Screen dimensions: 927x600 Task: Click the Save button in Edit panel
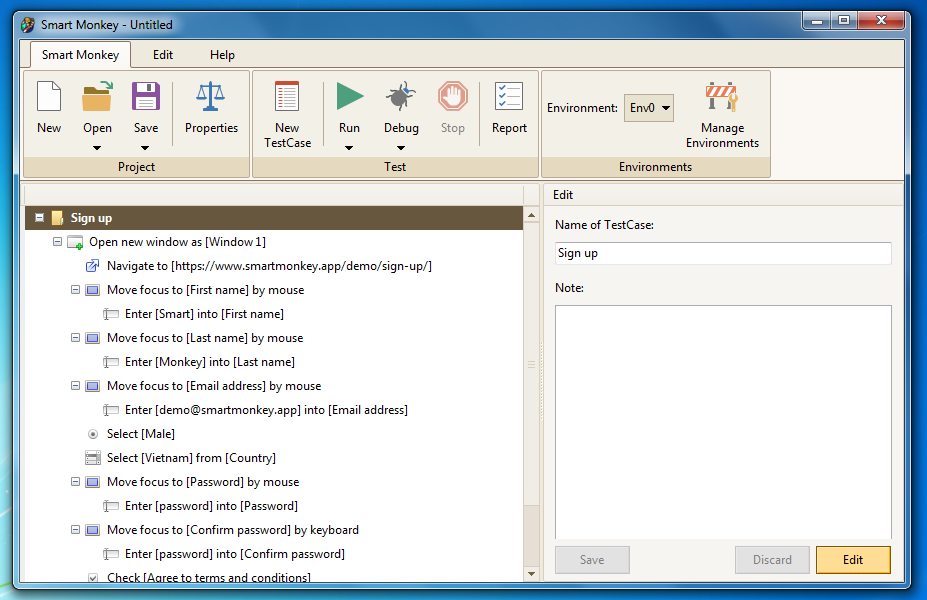592,560
